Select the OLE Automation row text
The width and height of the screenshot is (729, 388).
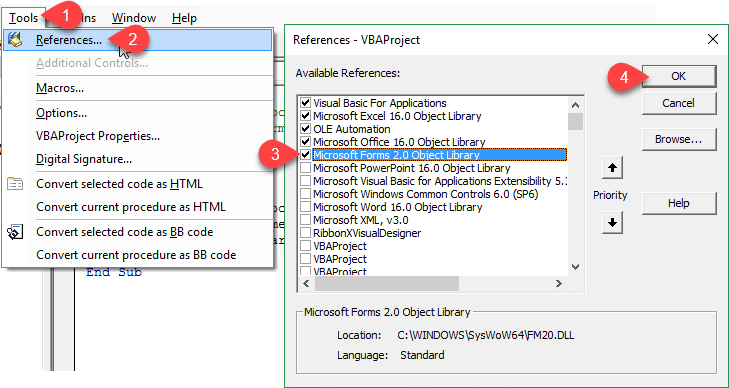[352, 129]
